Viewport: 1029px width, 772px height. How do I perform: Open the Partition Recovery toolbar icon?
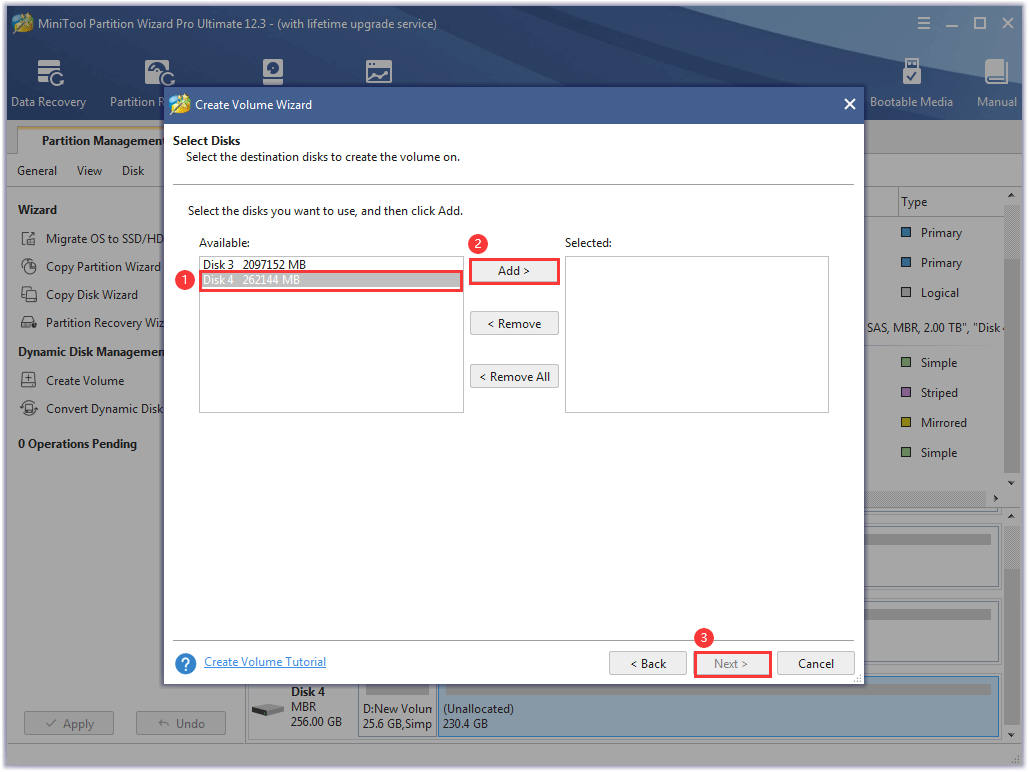(x=159, y=73)
